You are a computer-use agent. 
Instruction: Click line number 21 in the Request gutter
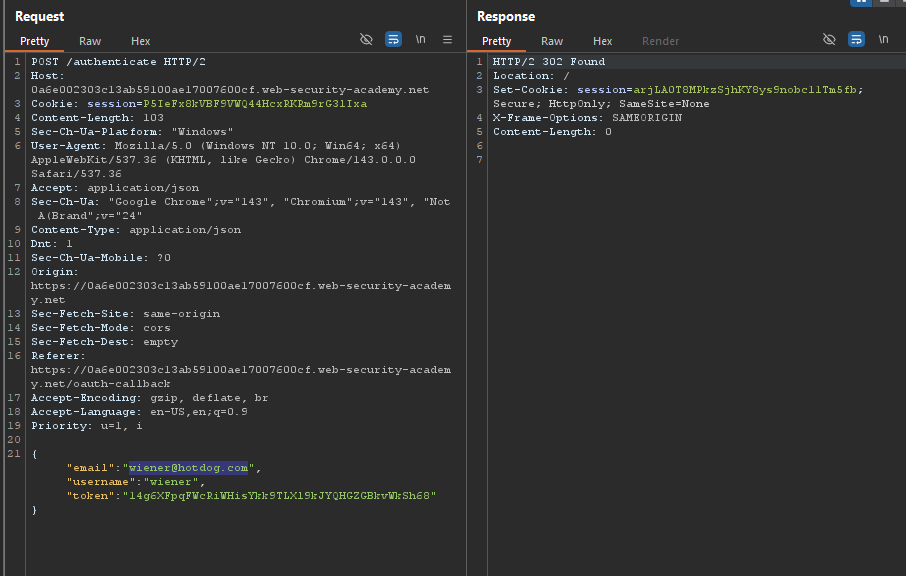tap(14, 454)
